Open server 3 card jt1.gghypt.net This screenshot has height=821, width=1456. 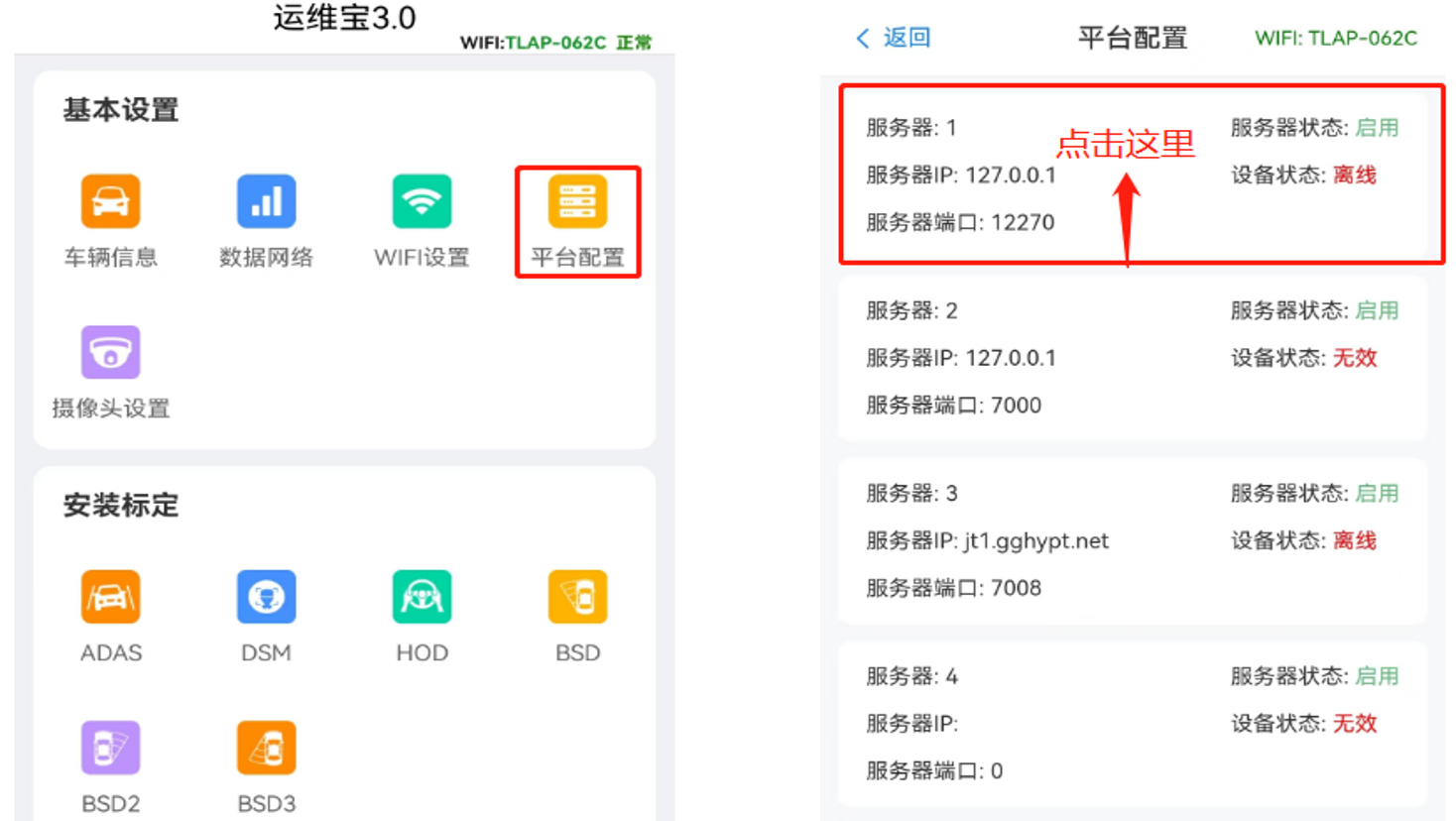pos(1132,540)
